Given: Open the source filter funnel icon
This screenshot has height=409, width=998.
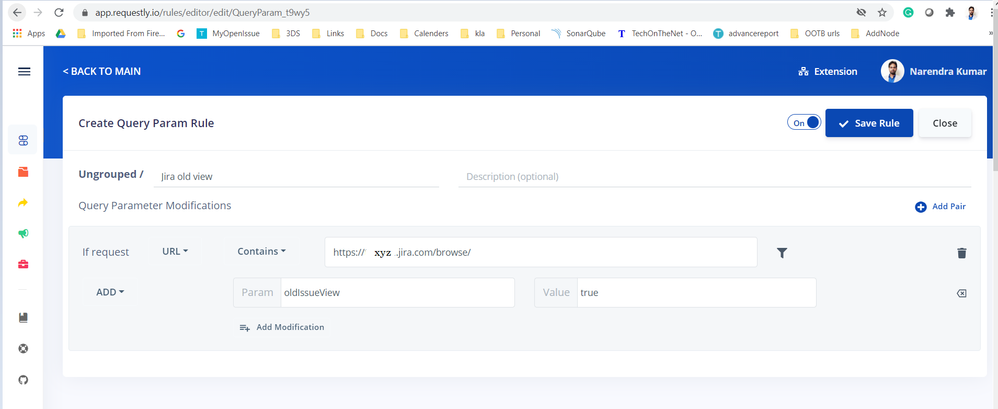Looking at the screenshot, I should [x=782, y=253].
